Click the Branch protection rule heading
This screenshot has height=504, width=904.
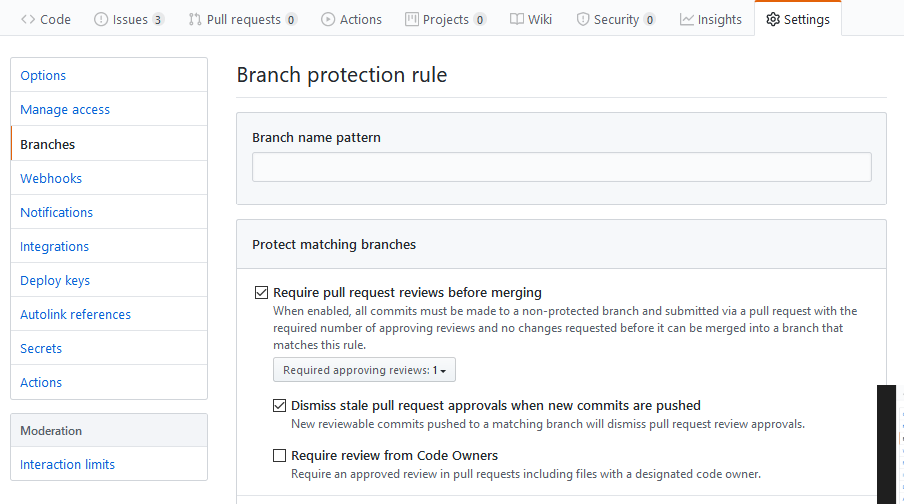point(342,75)
